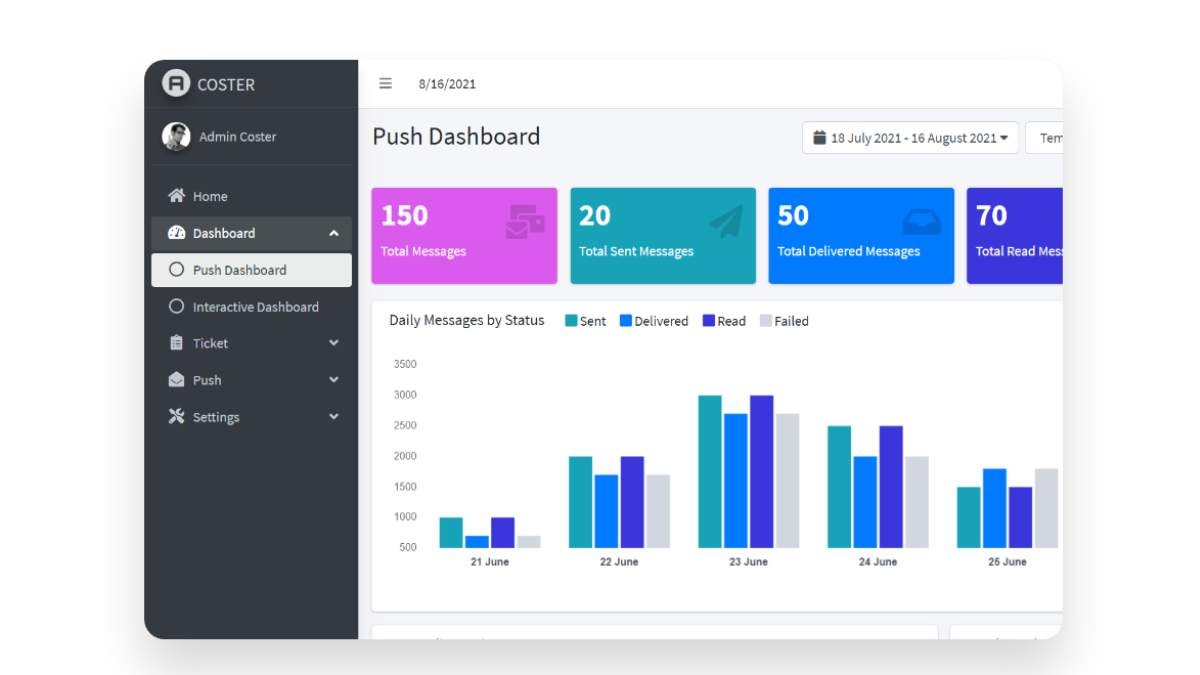Viewport: 1200px width, 675px height.
Task: Click the Push envelope icon in sidebar
Action: 177,380
